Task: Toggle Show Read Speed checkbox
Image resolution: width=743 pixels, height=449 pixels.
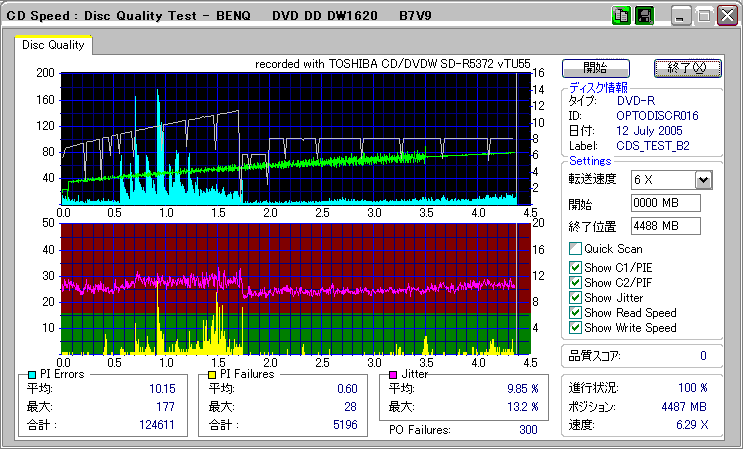Action: 575,313
